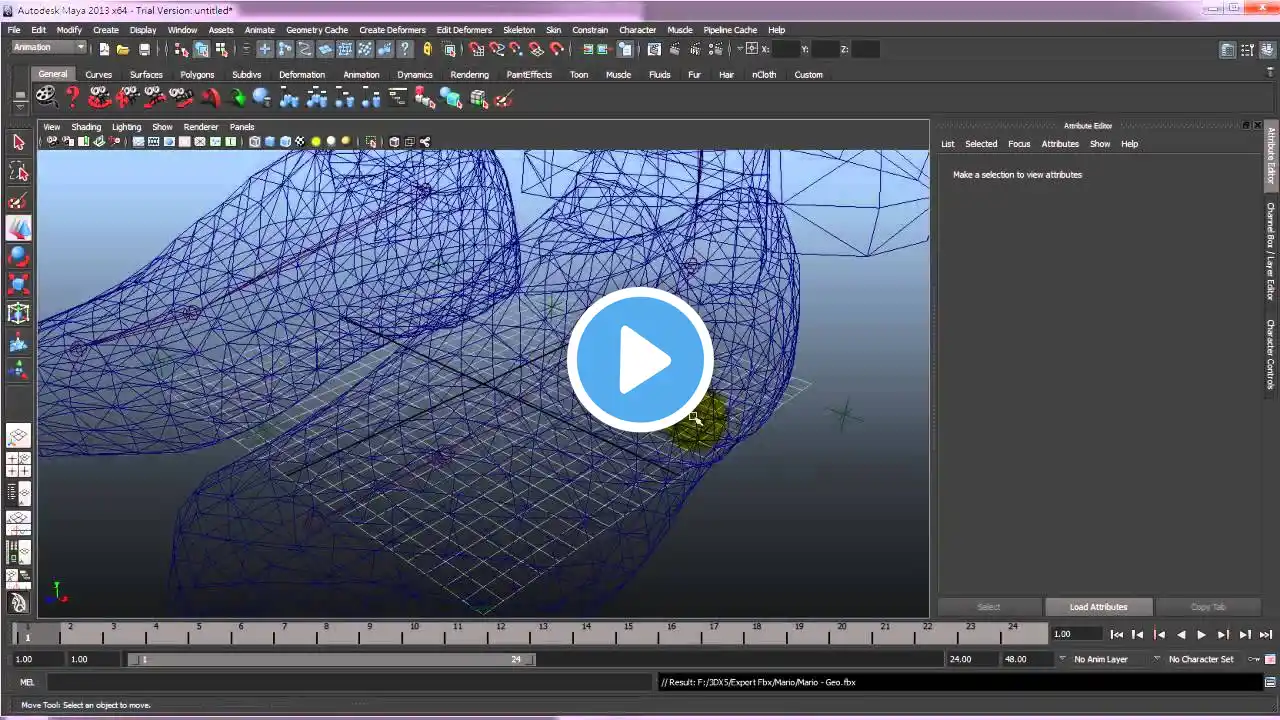Click play forwards in playback controls

tap(1202, 634)
